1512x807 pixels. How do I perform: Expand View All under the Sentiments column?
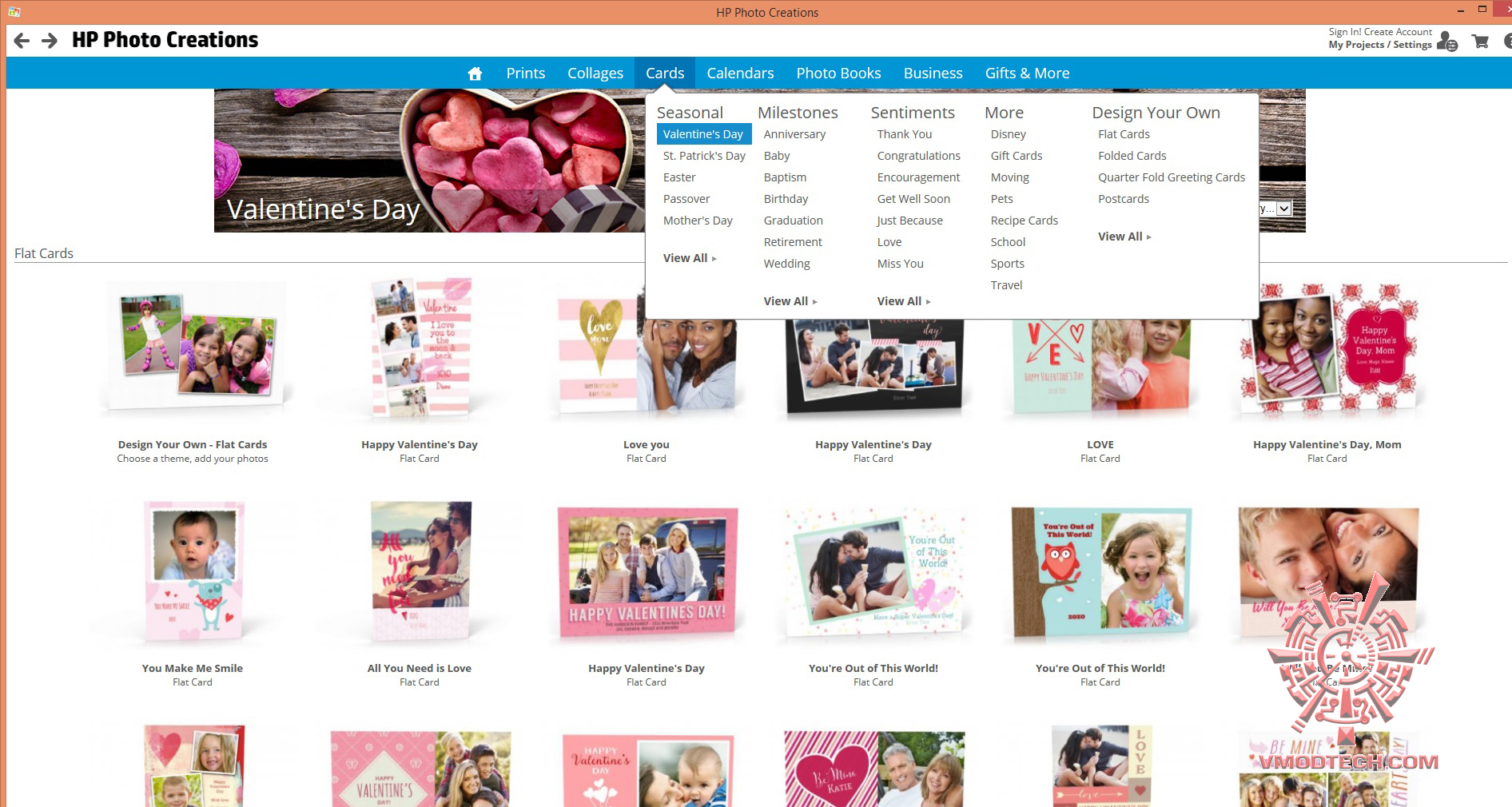pos(904,301)
